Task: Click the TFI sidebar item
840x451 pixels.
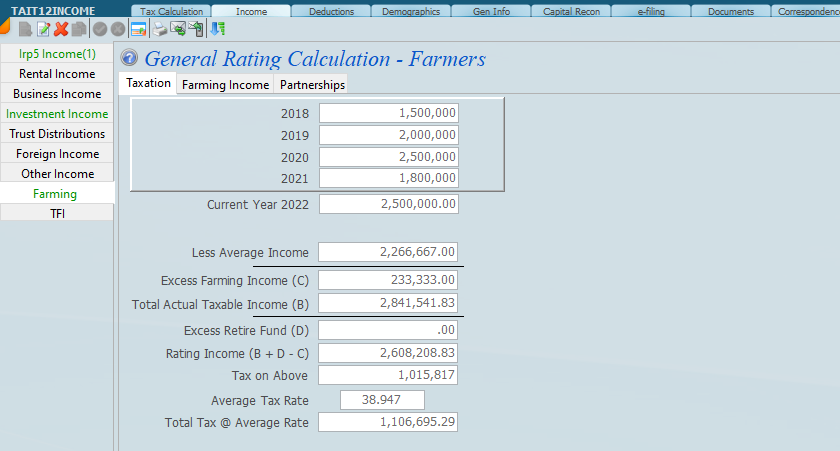Action: coord(57,213)
